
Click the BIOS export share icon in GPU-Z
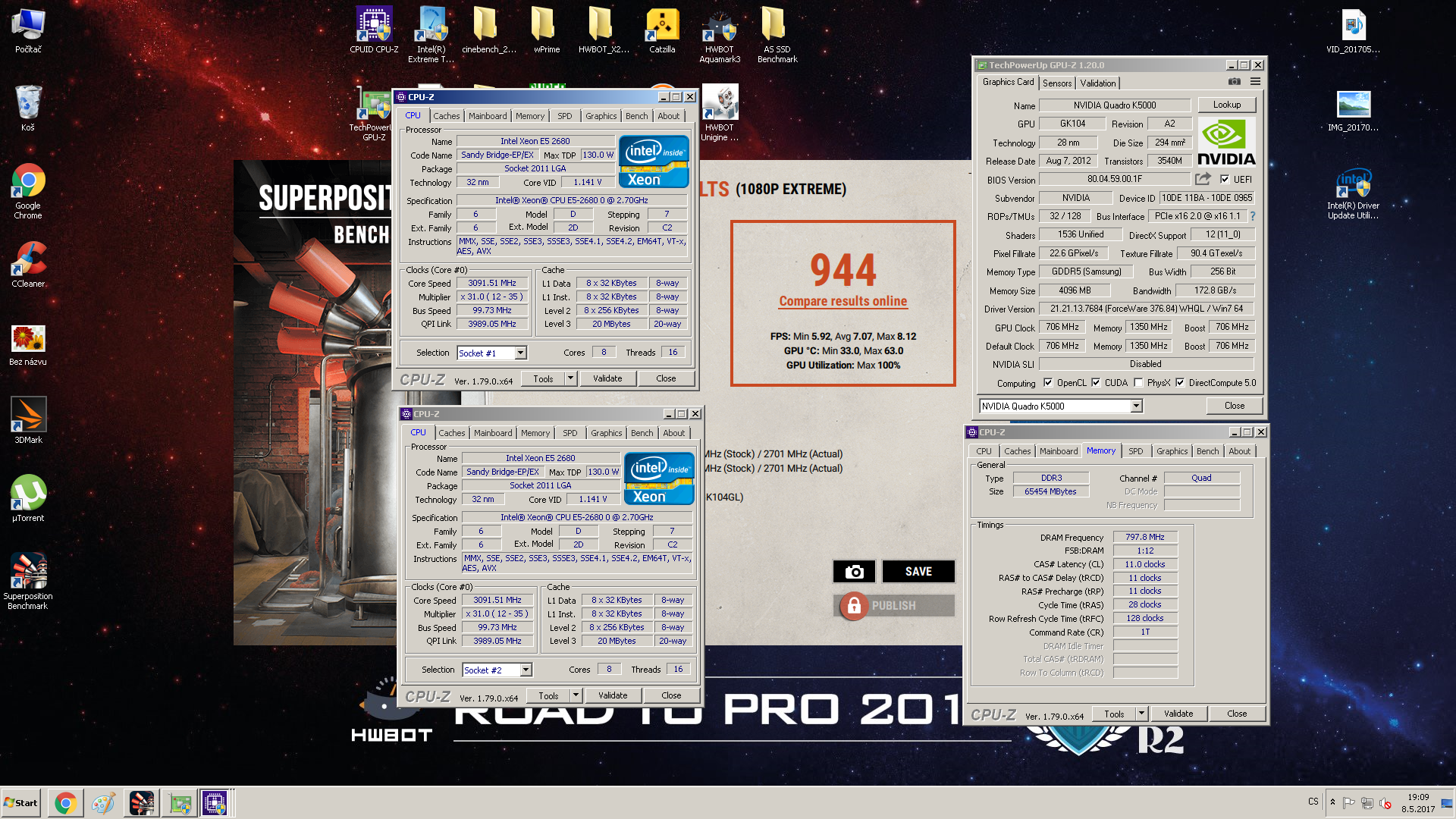1203,179
